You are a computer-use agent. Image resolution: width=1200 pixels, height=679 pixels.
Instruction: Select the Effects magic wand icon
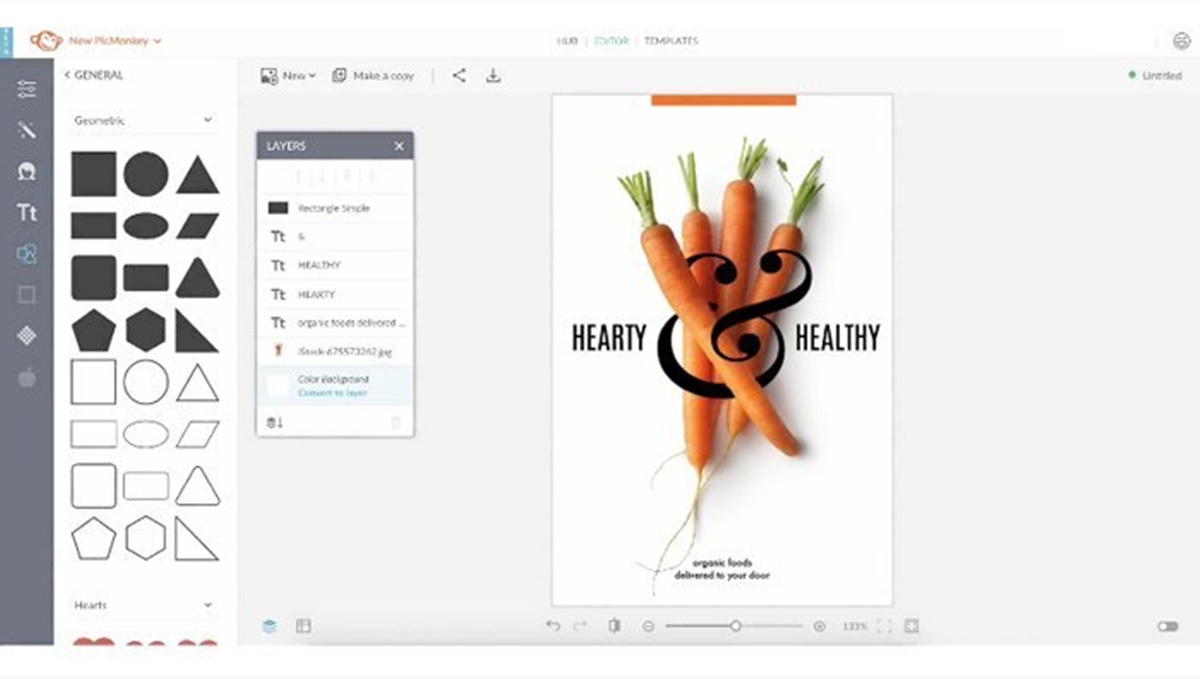coord(27,130)
